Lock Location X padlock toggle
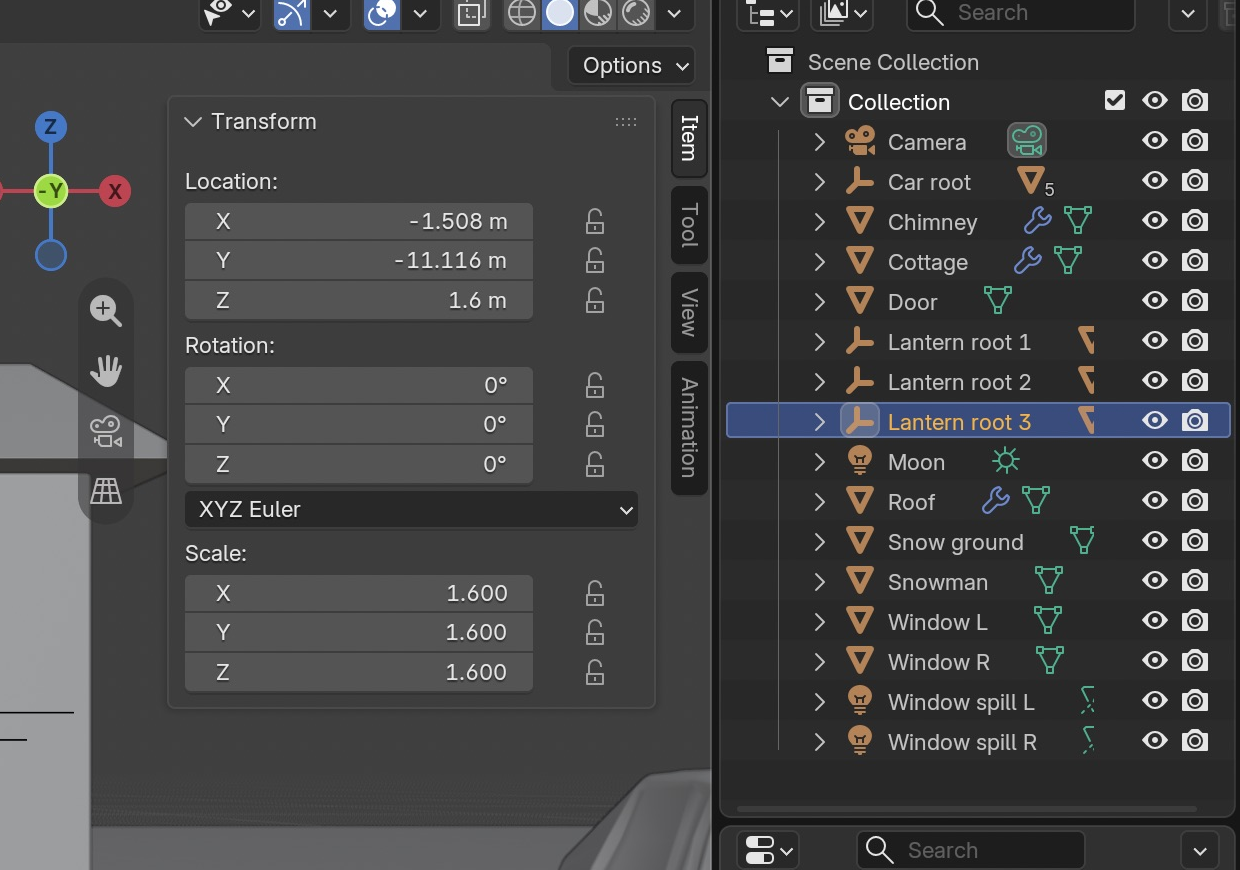This screenshot has height=870, width=1240. click(594, 221)
